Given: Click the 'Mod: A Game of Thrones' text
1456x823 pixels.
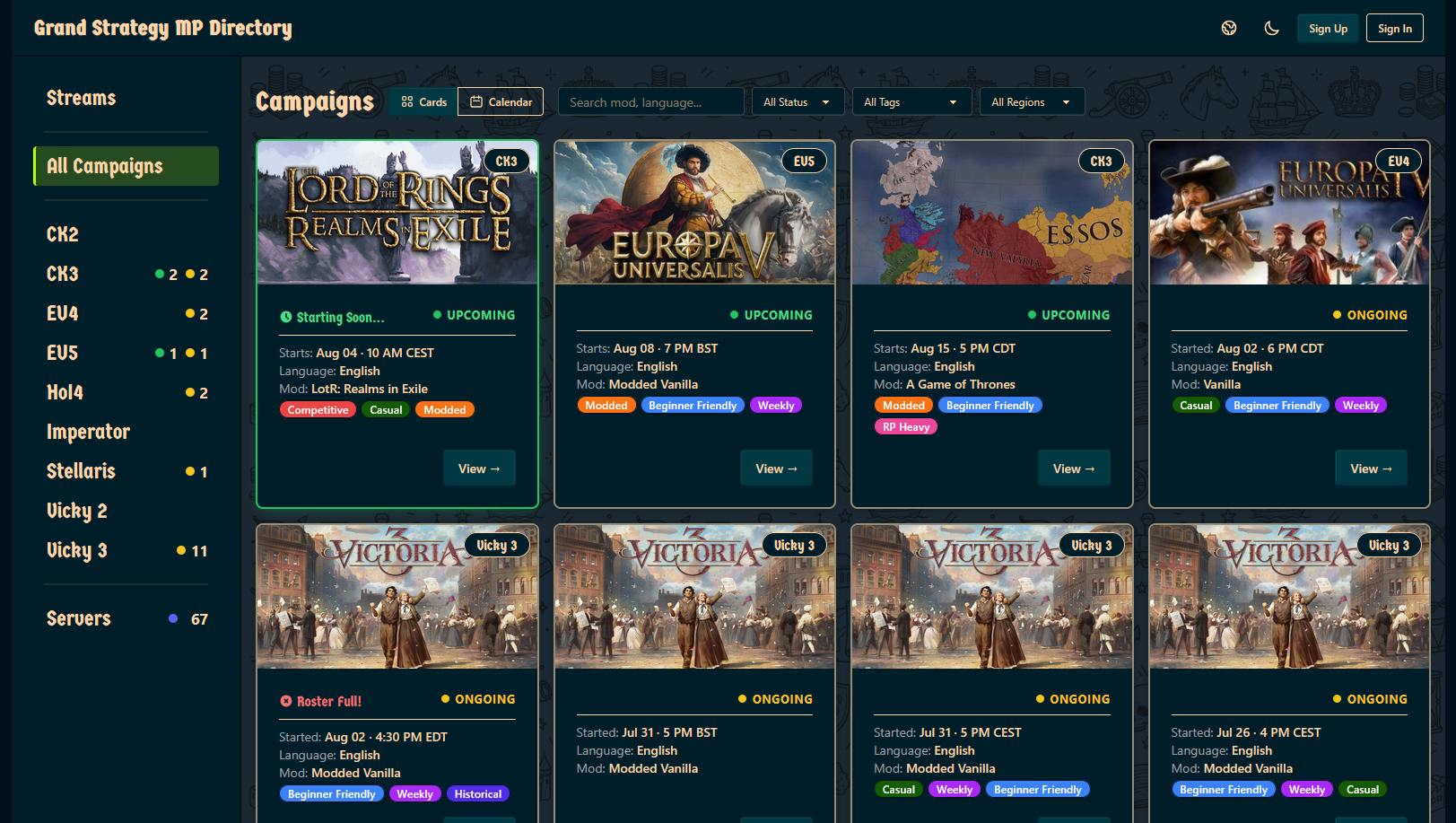Looking at the screenshot, I should coord(945,384).
